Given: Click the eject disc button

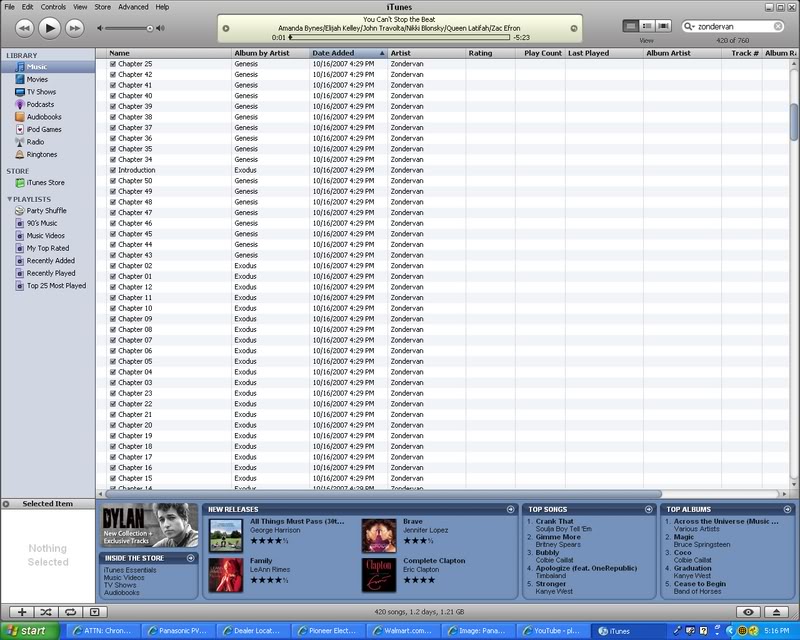Looking at the screenshot, I should tap(777, 612).
